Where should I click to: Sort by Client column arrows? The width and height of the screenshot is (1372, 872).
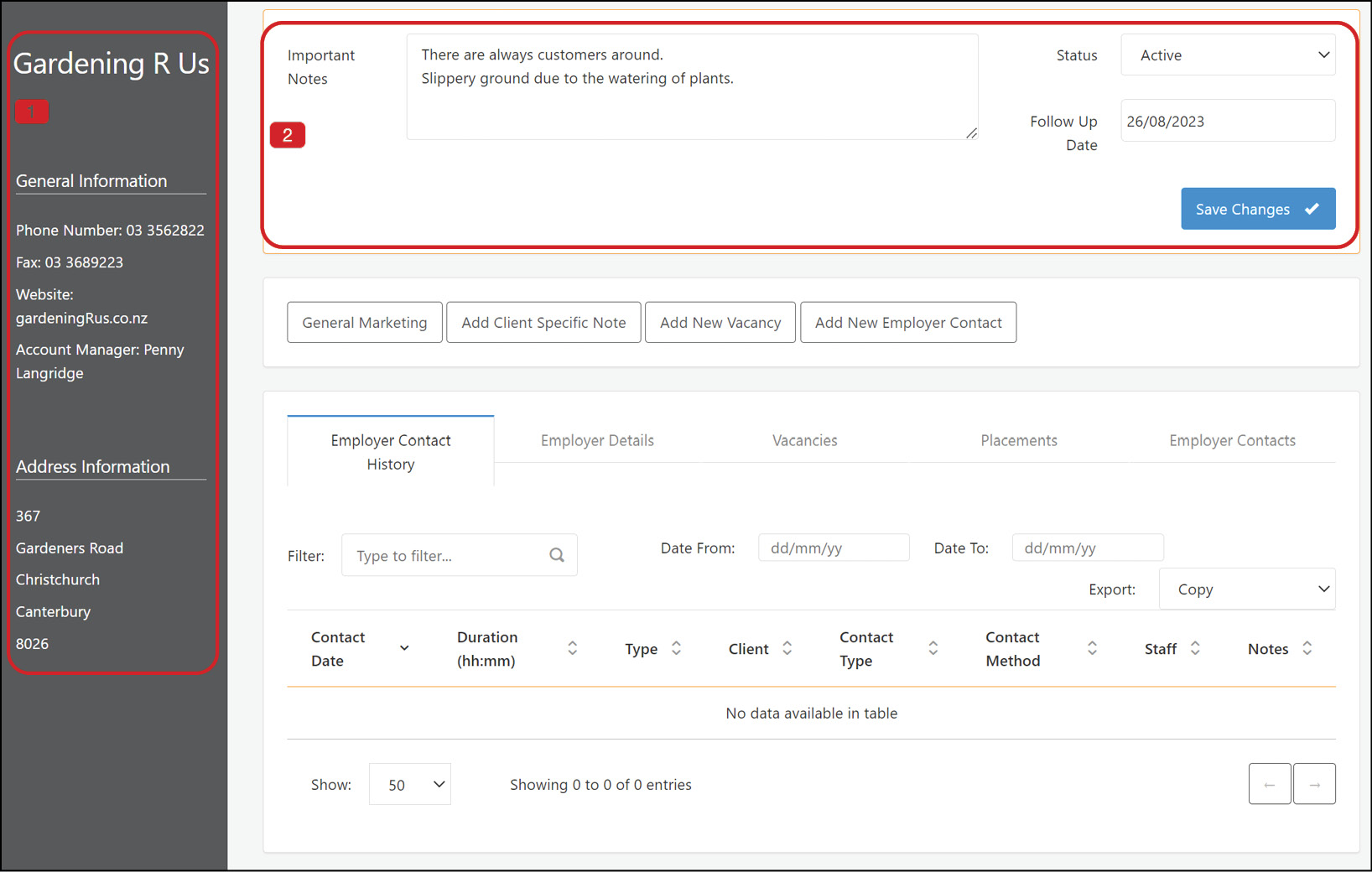tap(787, 648)
